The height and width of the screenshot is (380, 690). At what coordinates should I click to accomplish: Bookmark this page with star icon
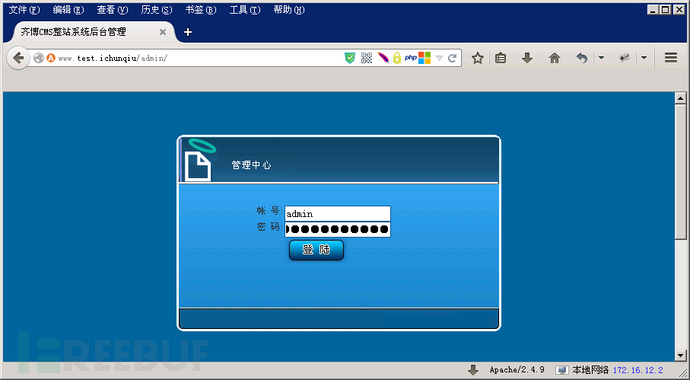pos(477,58)
